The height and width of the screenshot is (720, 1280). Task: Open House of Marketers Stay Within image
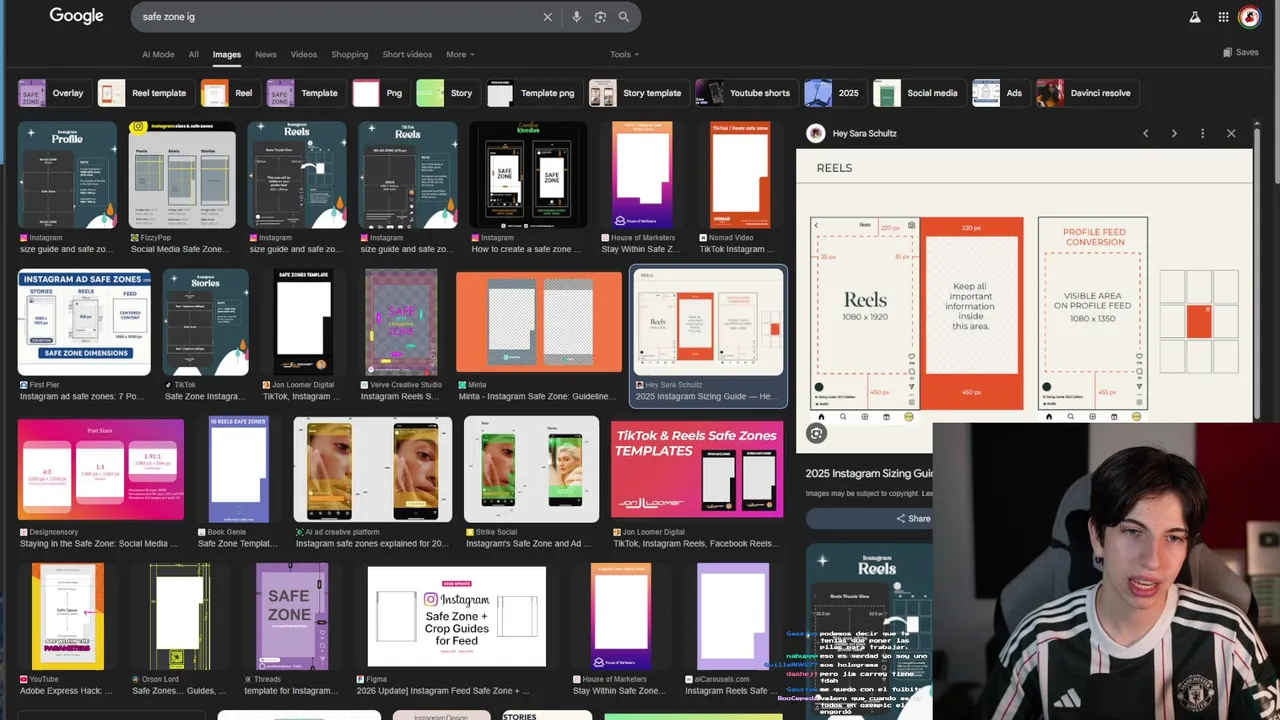click(x=642, y=175)
